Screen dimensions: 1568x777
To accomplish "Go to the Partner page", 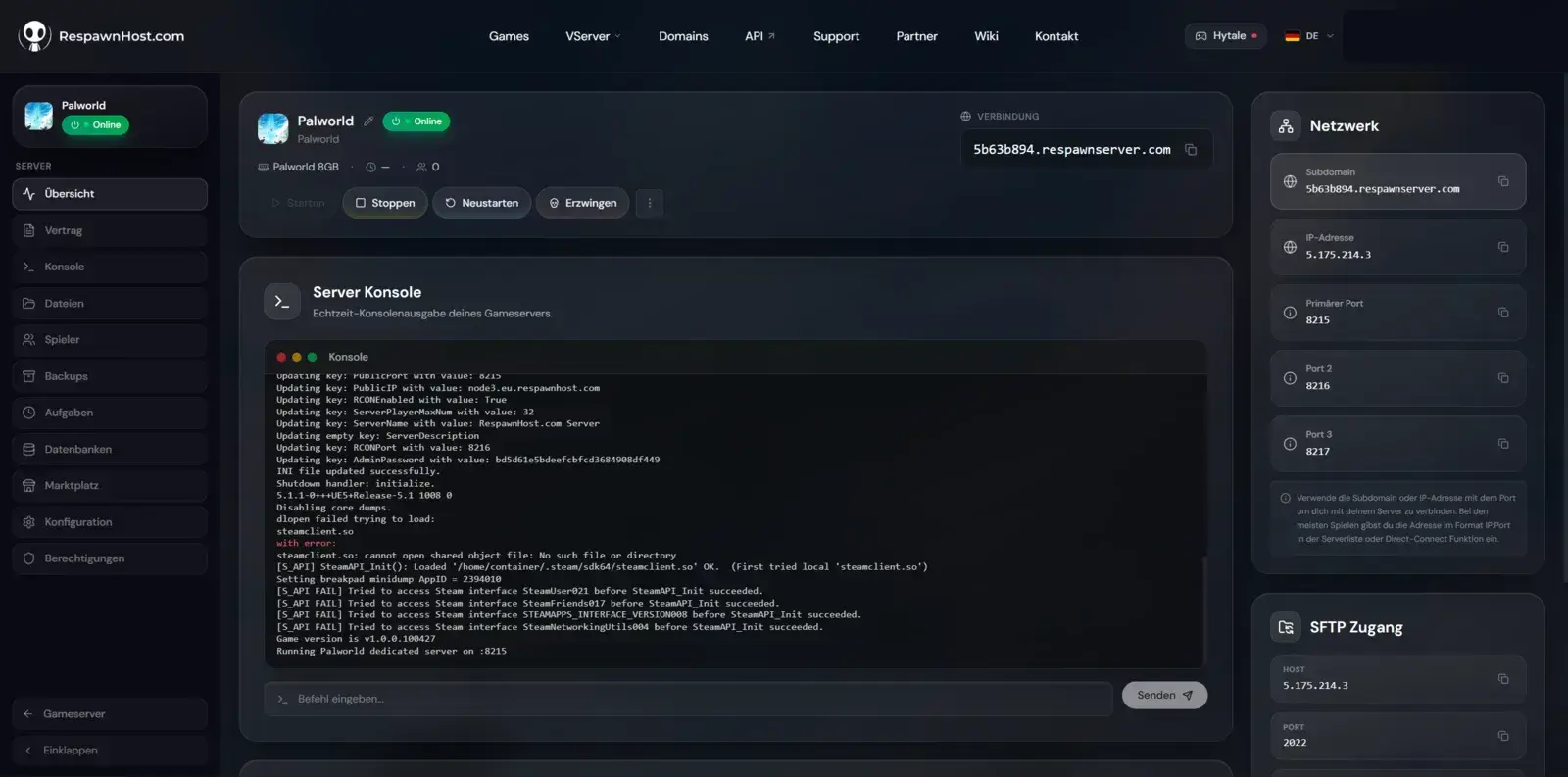I will pos(916,36).
